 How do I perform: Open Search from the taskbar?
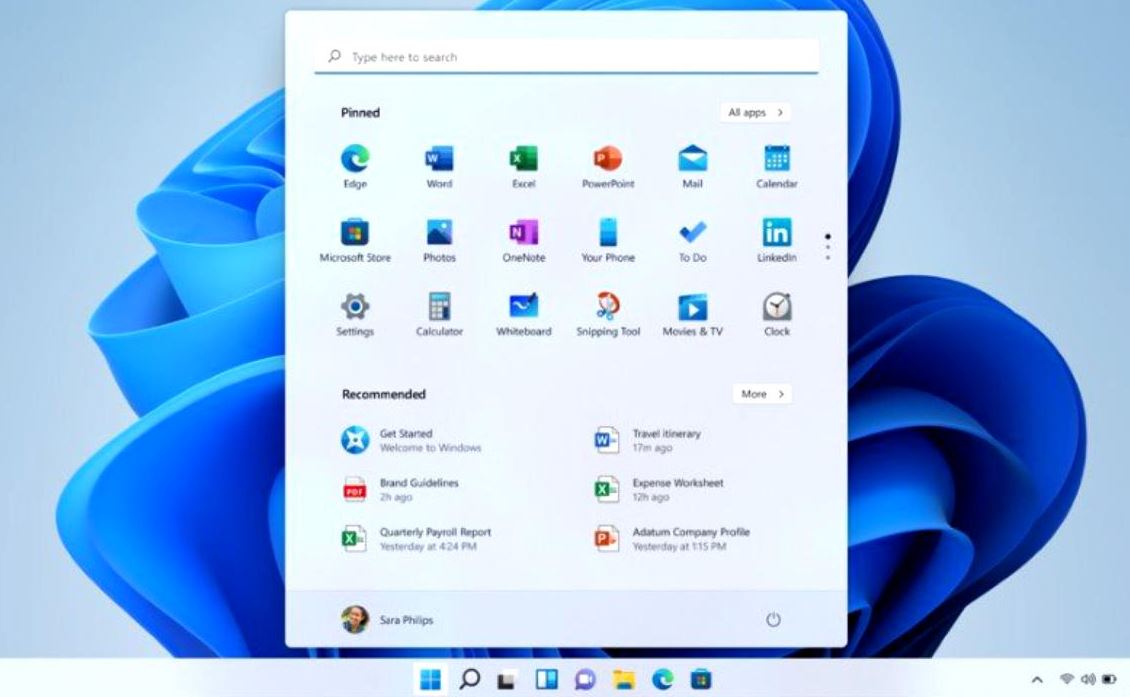click(x=470, y=679)
